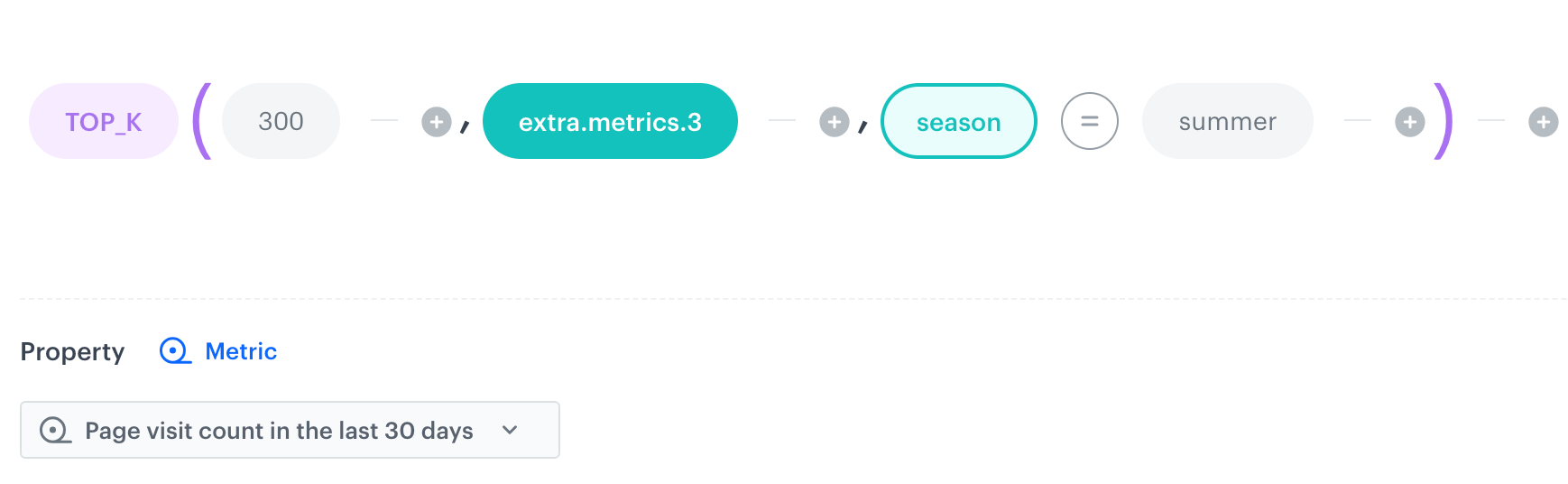Select the season attribute pill

click(958, 122)
